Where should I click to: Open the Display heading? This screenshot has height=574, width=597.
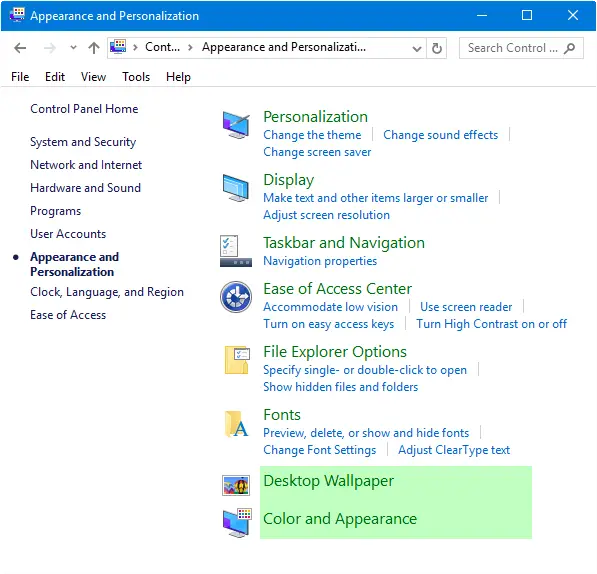pos(289,180)
